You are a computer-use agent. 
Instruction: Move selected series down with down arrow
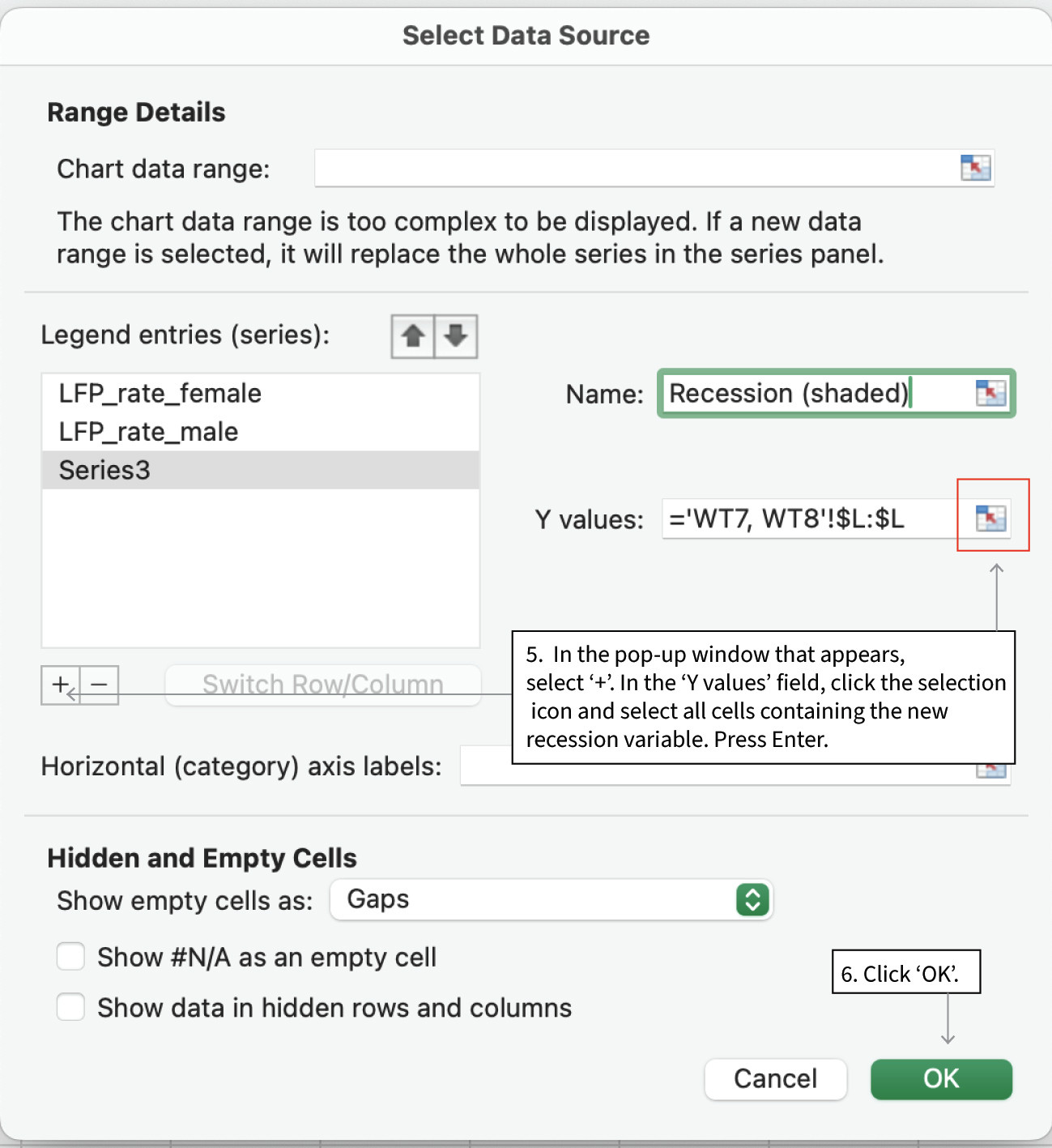(456, 336)
